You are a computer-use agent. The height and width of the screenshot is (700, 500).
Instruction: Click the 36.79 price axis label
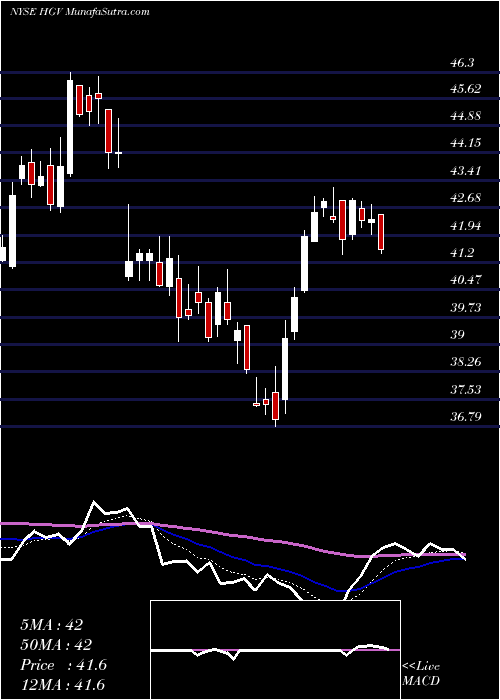466,417
